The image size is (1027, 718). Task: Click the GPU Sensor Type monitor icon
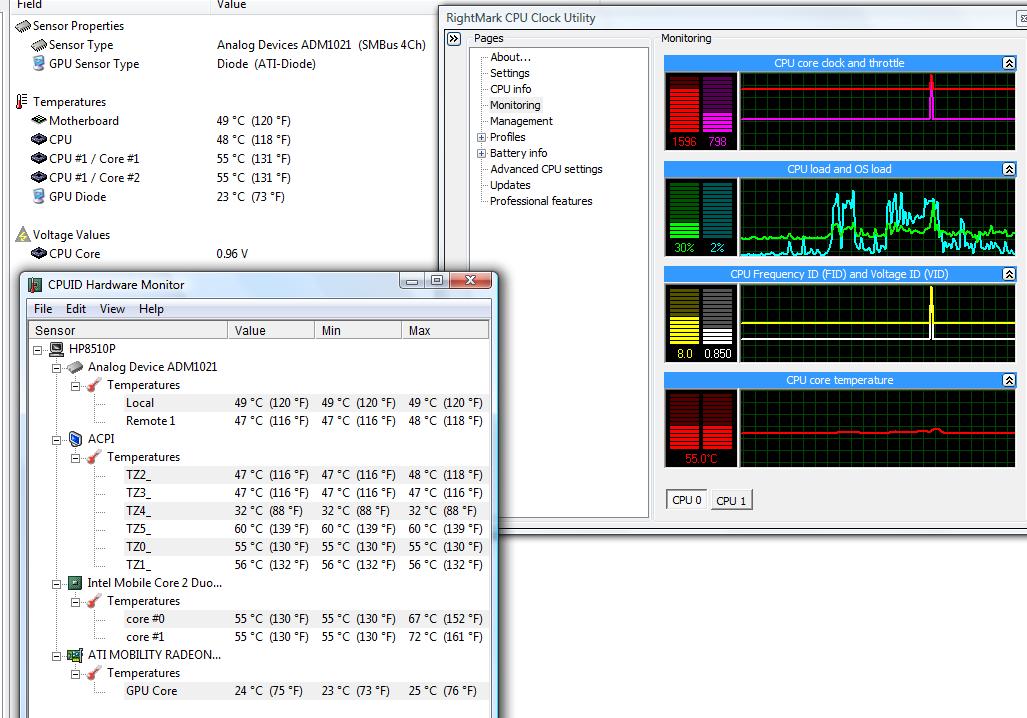[39, 64]
